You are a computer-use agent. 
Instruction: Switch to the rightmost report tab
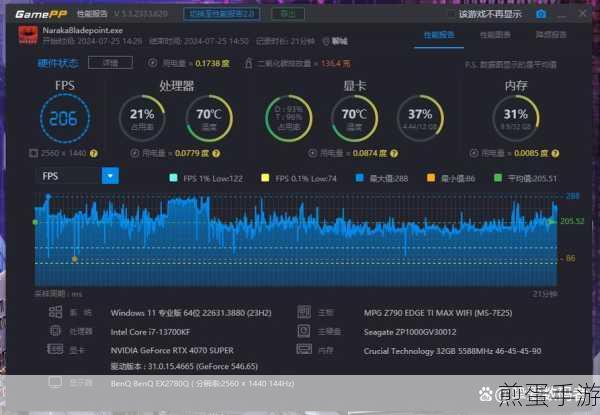coord(551,35)
